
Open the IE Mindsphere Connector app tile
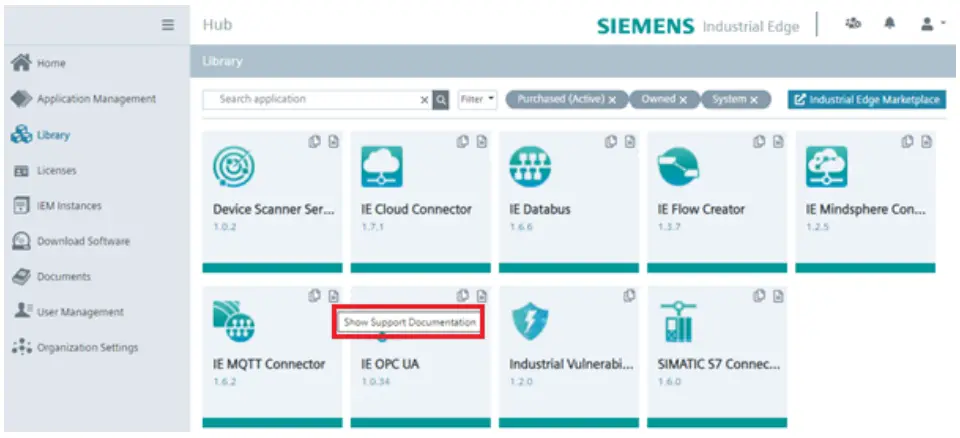pyautogui.click(x=865, y=202)
